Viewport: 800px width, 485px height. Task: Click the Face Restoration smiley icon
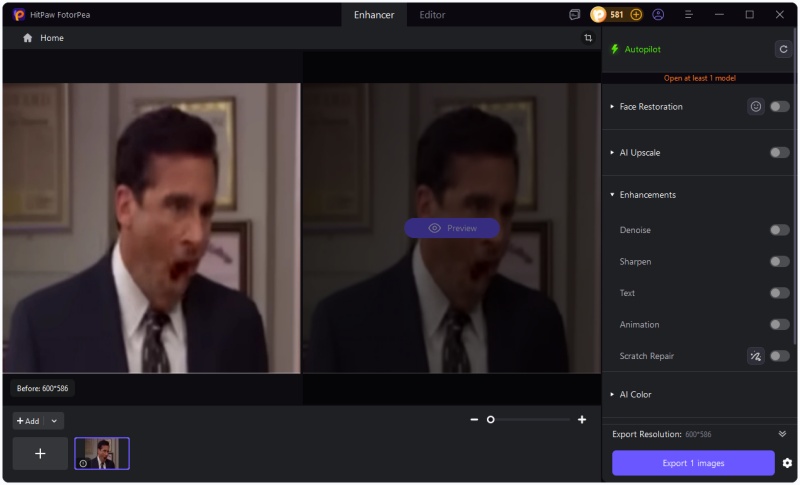(756, 106)
